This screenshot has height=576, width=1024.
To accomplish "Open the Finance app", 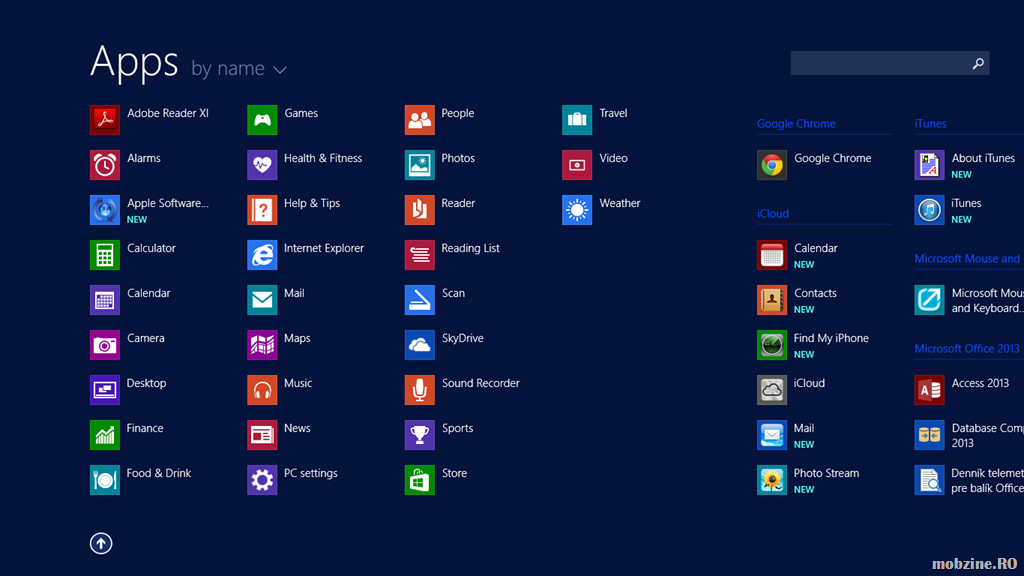I will coord(127,435).
